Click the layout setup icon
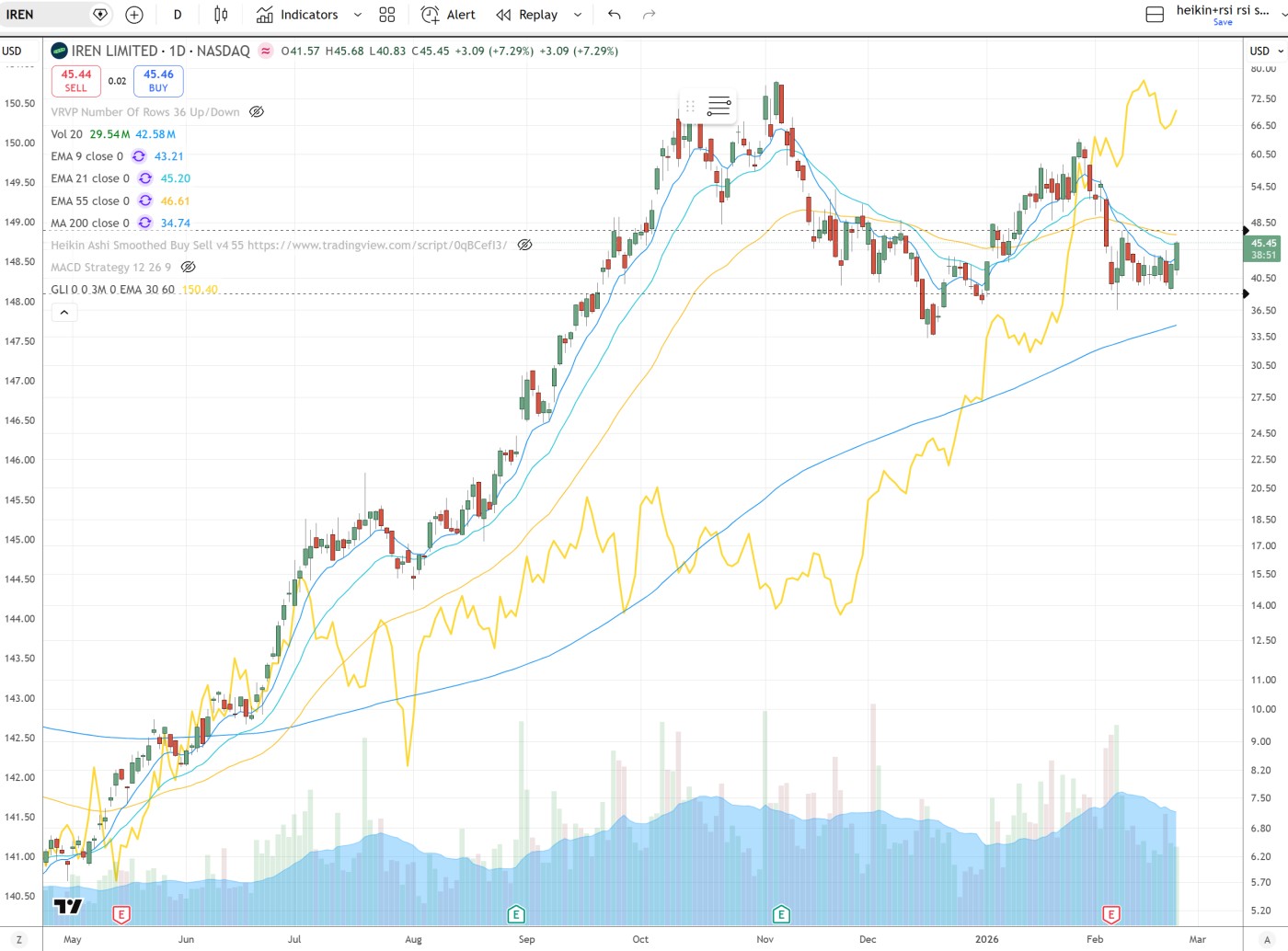 1155,15
